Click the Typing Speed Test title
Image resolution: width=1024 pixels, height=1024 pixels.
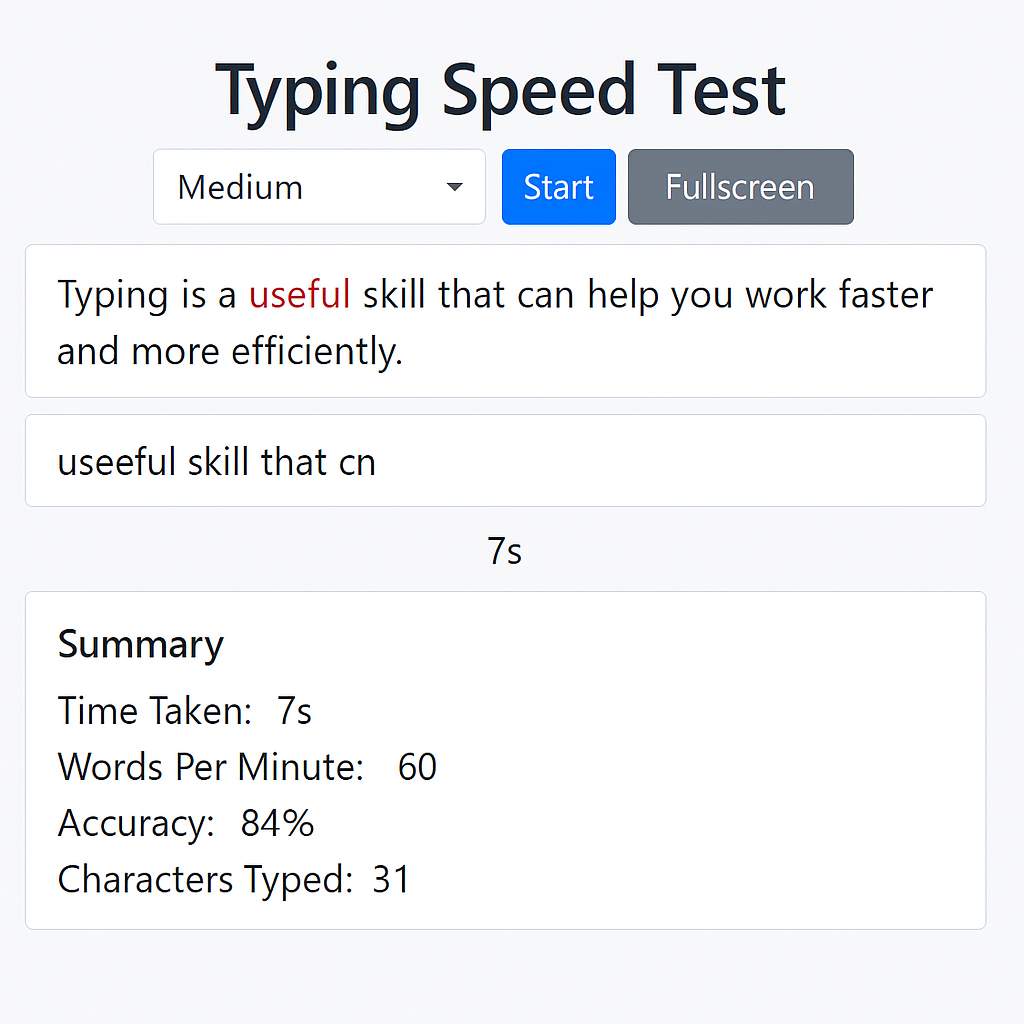pyautogui.click(x=503, y=90)
